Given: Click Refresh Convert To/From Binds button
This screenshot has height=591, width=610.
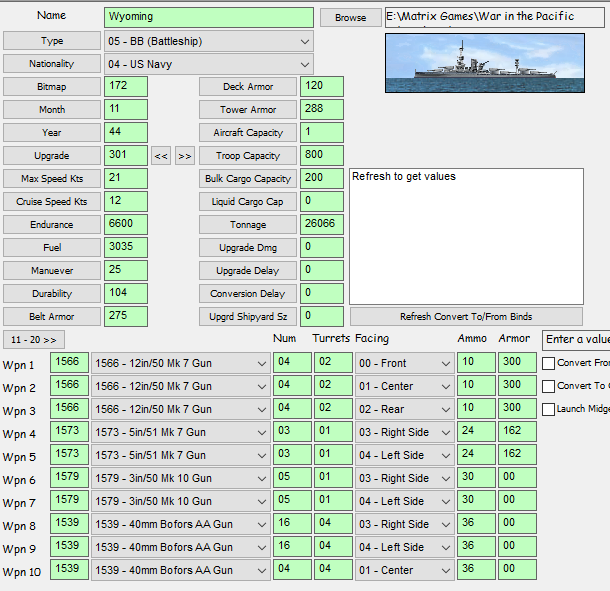Looking at the screenshot, I should (466, 317).
